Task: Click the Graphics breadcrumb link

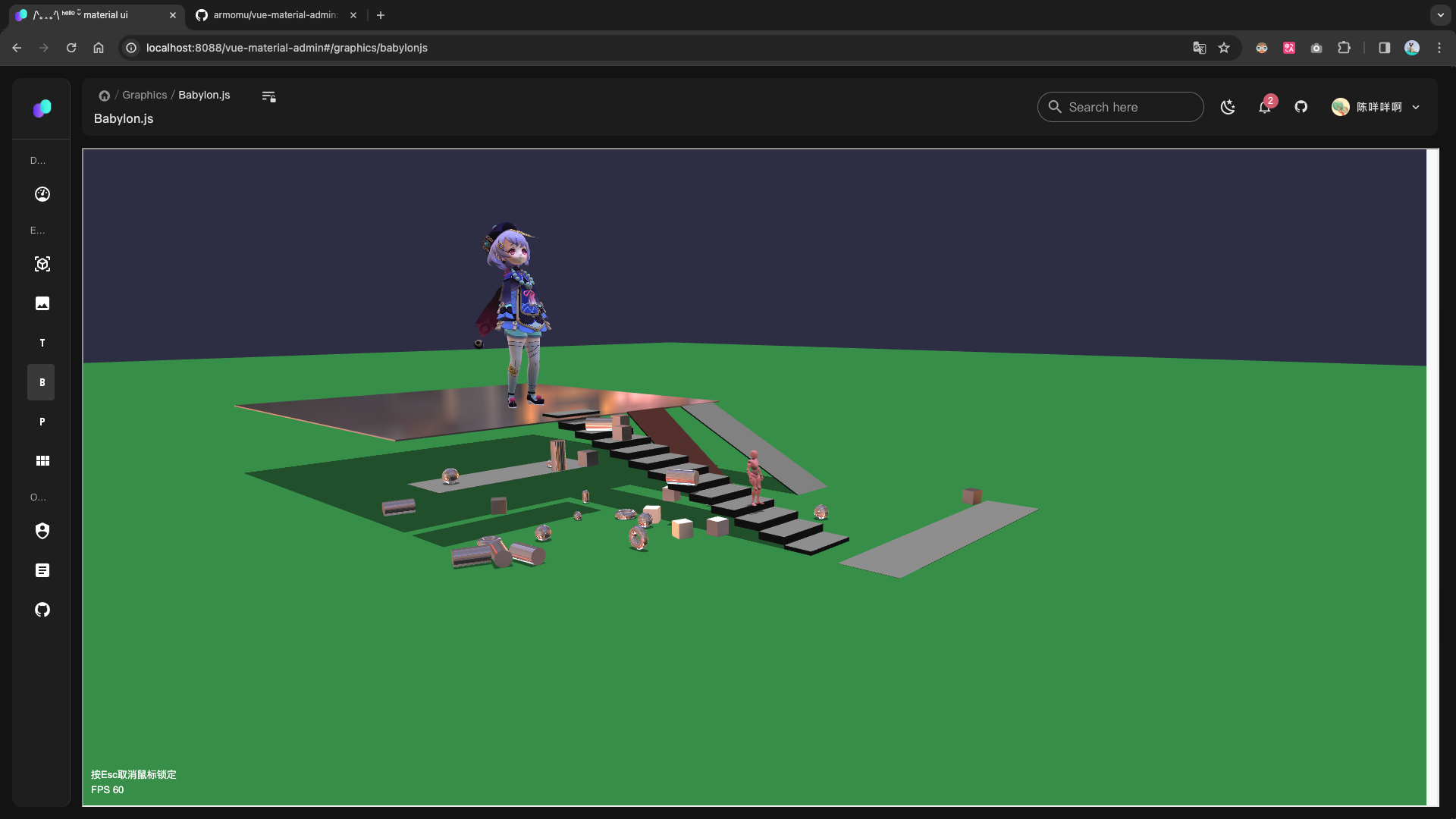Action: (x=145, y=95)
